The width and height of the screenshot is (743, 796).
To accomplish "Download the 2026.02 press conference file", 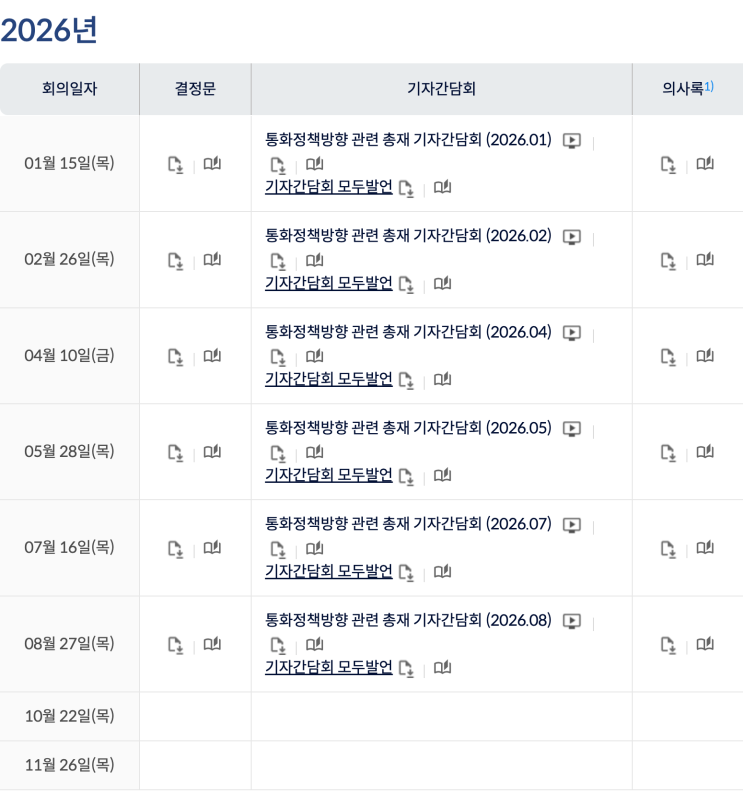I will tap(278, 261).
